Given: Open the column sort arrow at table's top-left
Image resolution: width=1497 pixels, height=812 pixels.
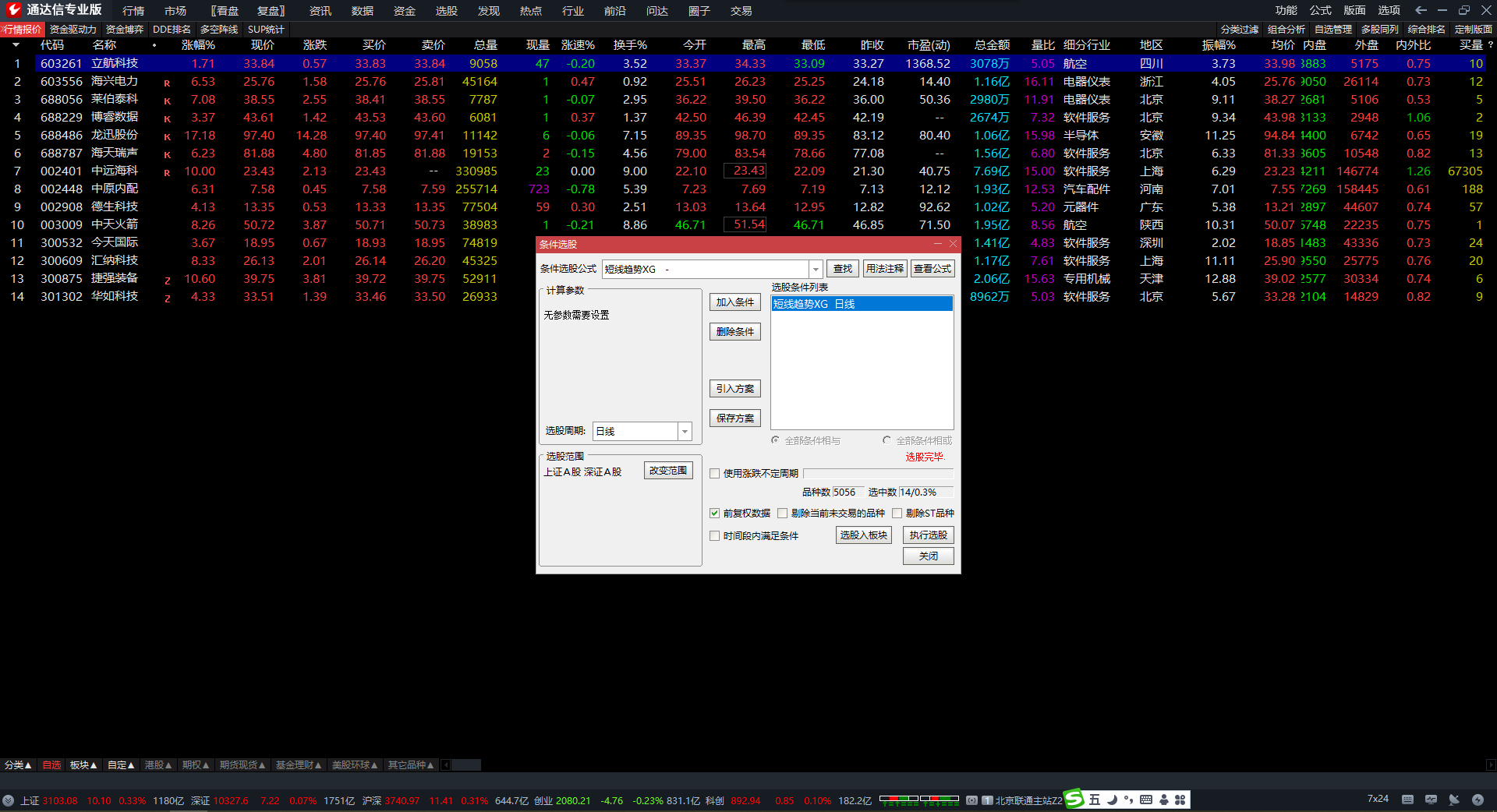Looking at the screenshot, I should (x=16, y=45).
